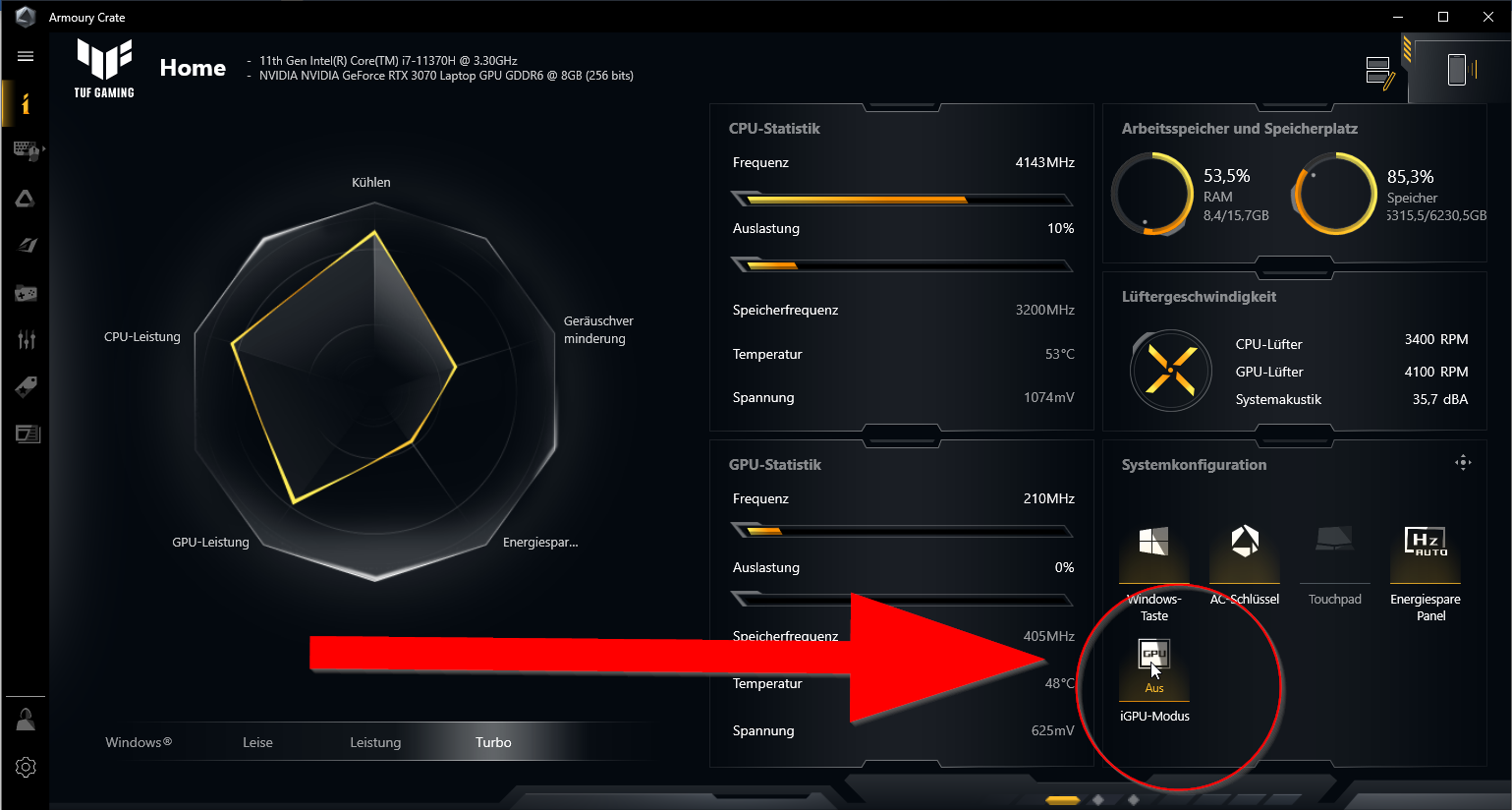The height and width of the screenshot is (810, 1512).
Task: Open the settings gear icon
Action: coord(26,767)
